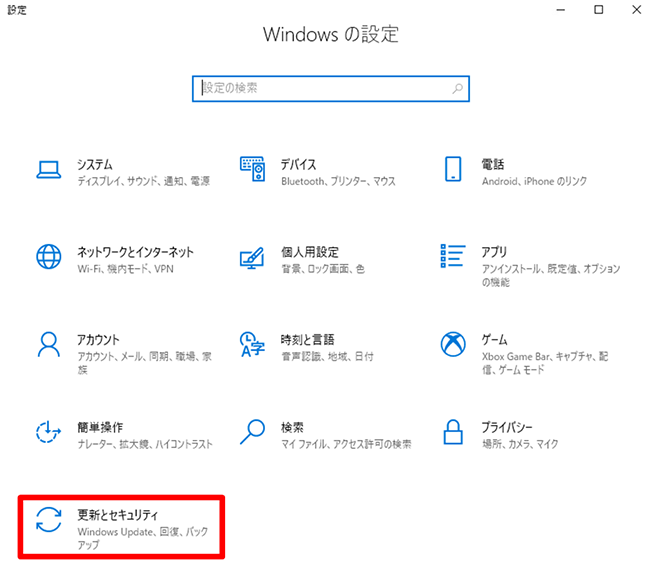Viewport: 650px width, 577px height.
Task: Open the ゲーム Xbox icon
Action: click(453, 344)
